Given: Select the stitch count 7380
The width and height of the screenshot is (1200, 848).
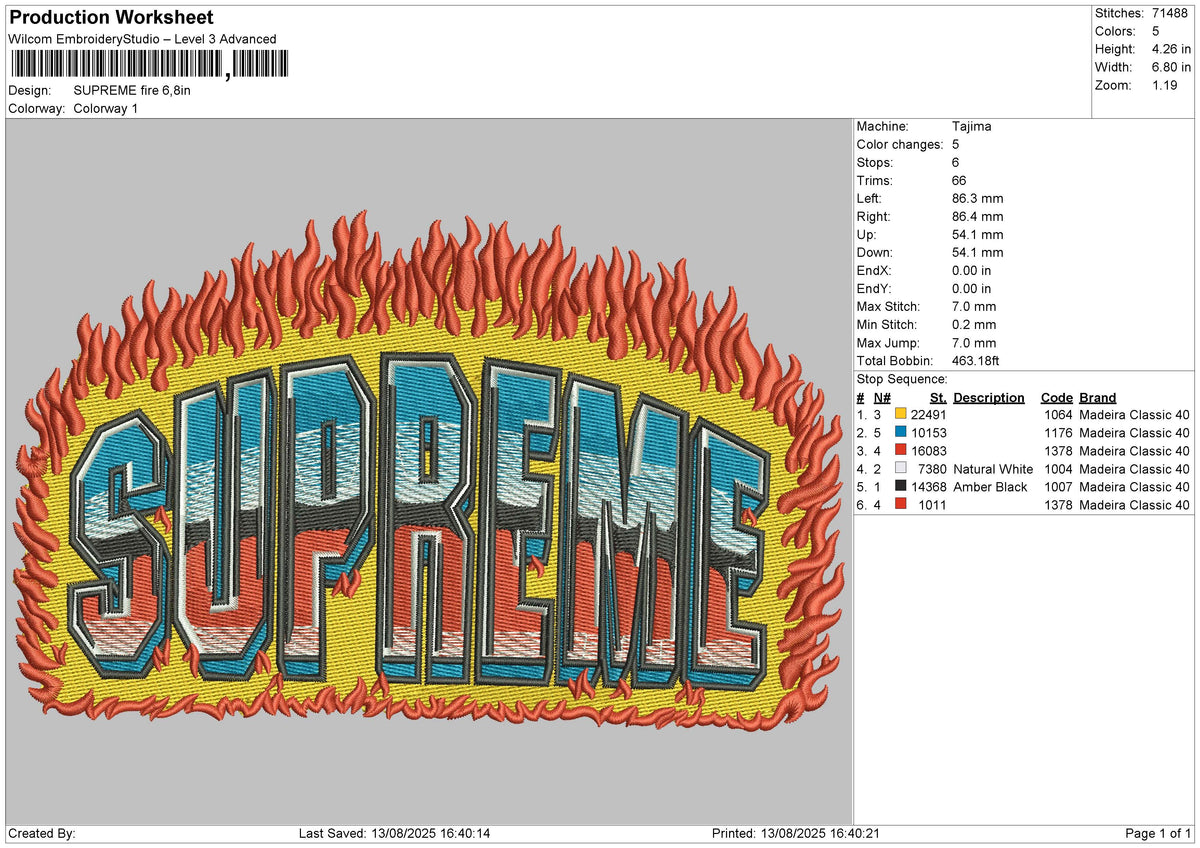Looking at the screenshot, I should click(933, 469).
